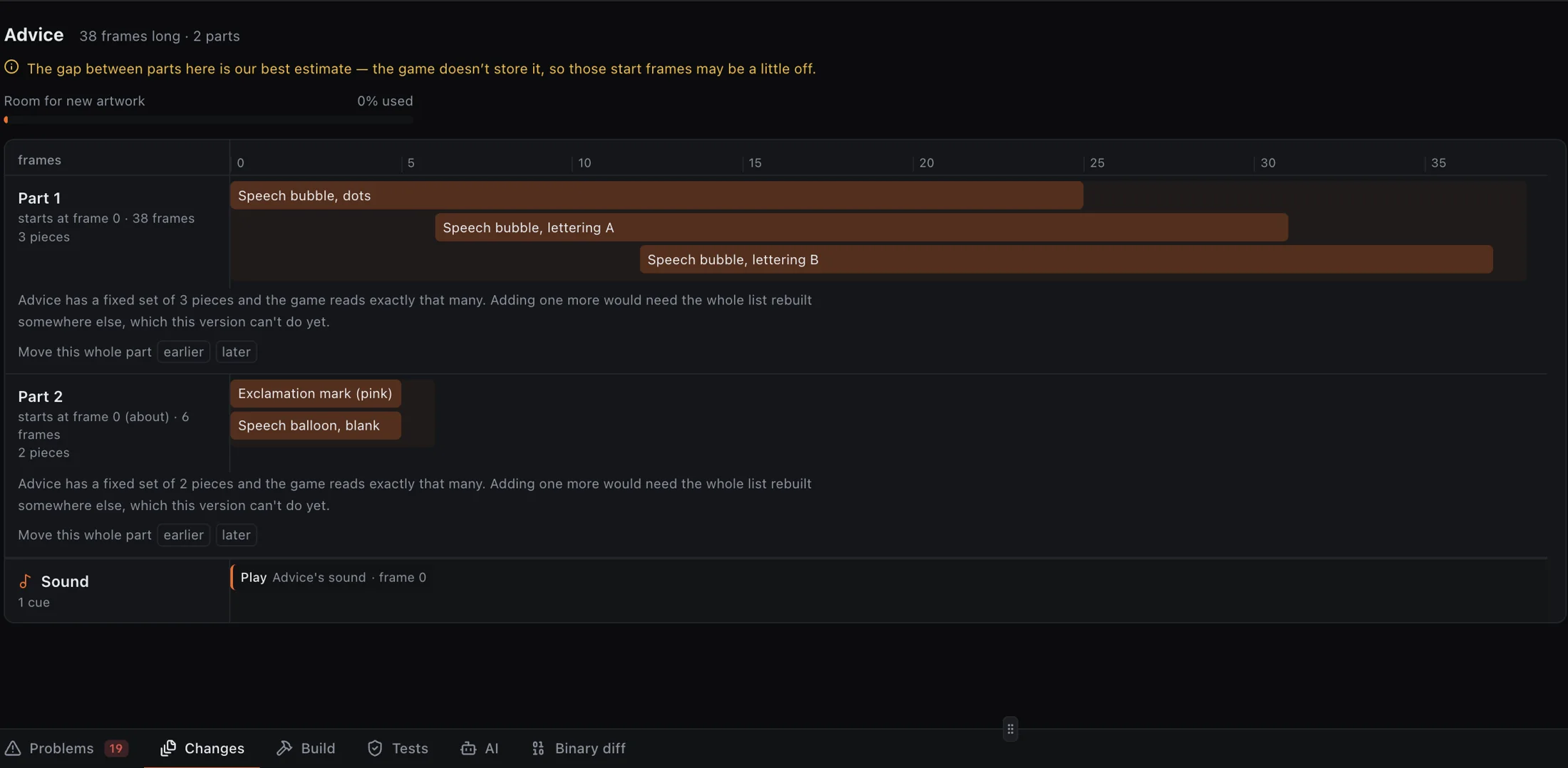Viewport: 1568px width, 768px height.
Task: Open the AI tab
Action: (x=480, y=748)
